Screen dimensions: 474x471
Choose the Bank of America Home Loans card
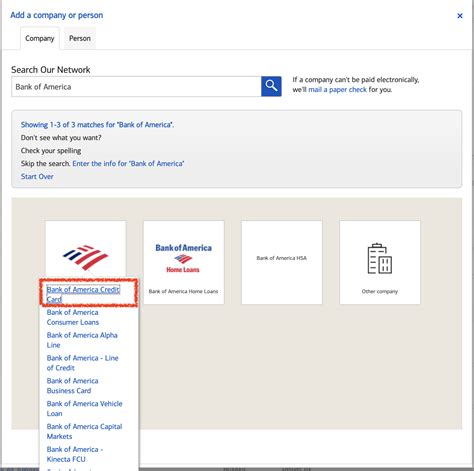184,262
